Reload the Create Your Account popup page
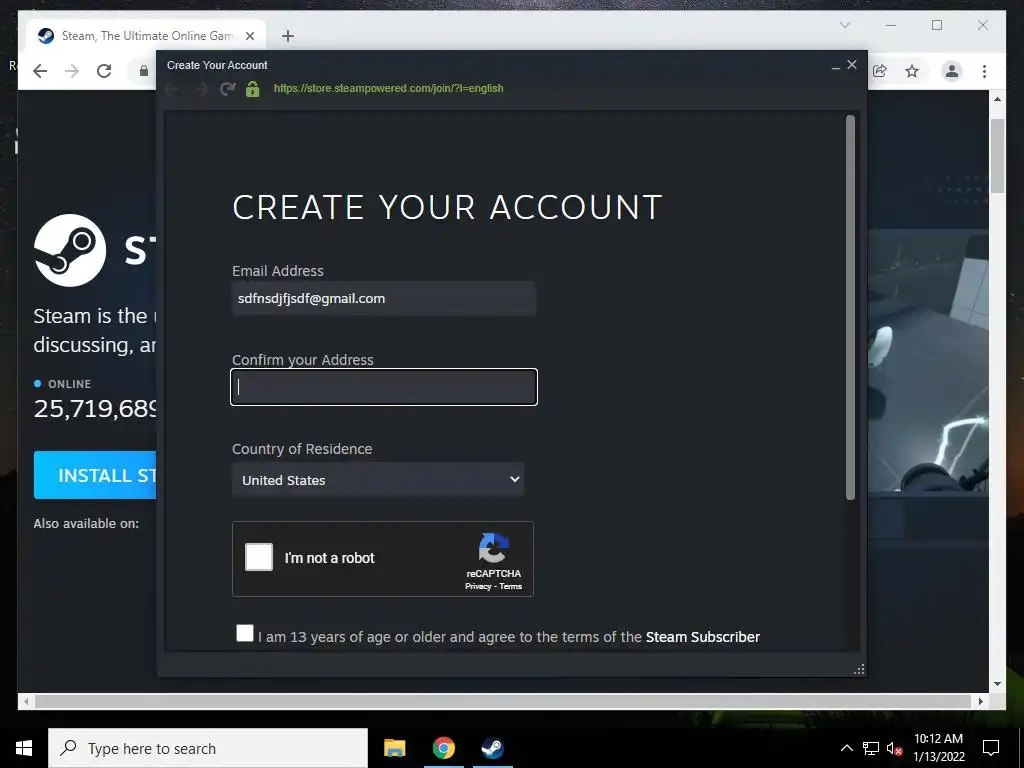This screenshot has width=1024, height=768. click(227, 89)
